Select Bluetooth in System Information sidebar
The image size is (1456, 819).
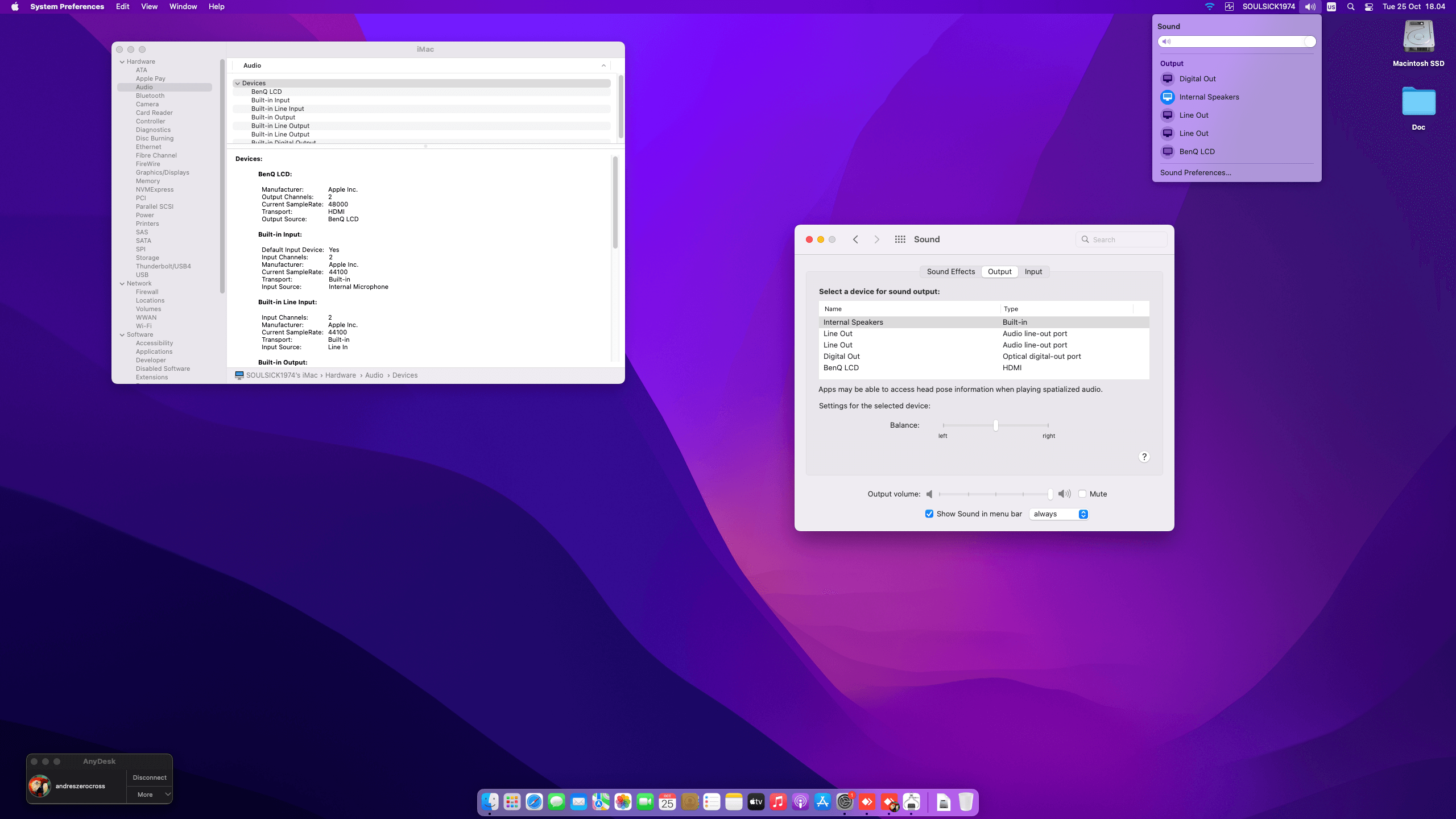point(150,96)
